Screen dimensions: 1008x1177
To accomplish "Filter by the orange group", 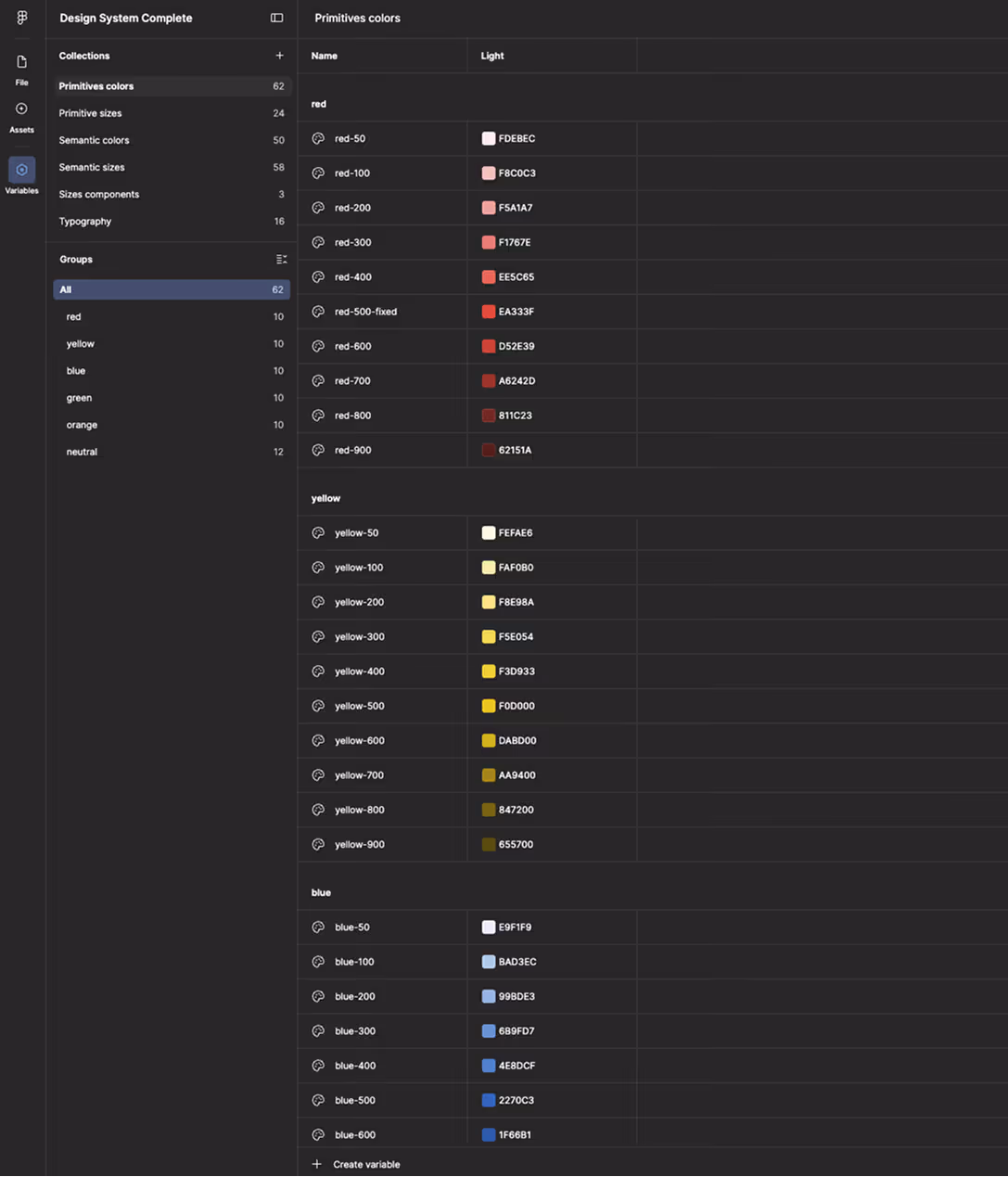I will [x=172, y=425].
